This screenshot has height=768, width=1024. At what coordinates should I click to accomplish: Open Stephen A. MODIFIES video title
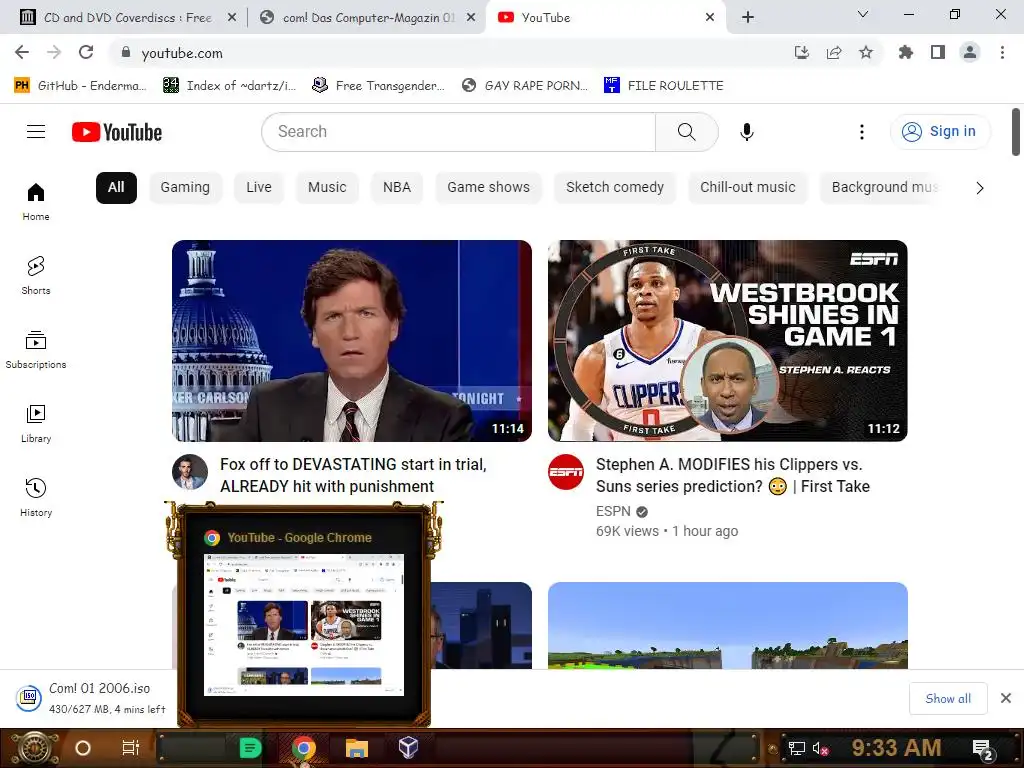point(733,475)
